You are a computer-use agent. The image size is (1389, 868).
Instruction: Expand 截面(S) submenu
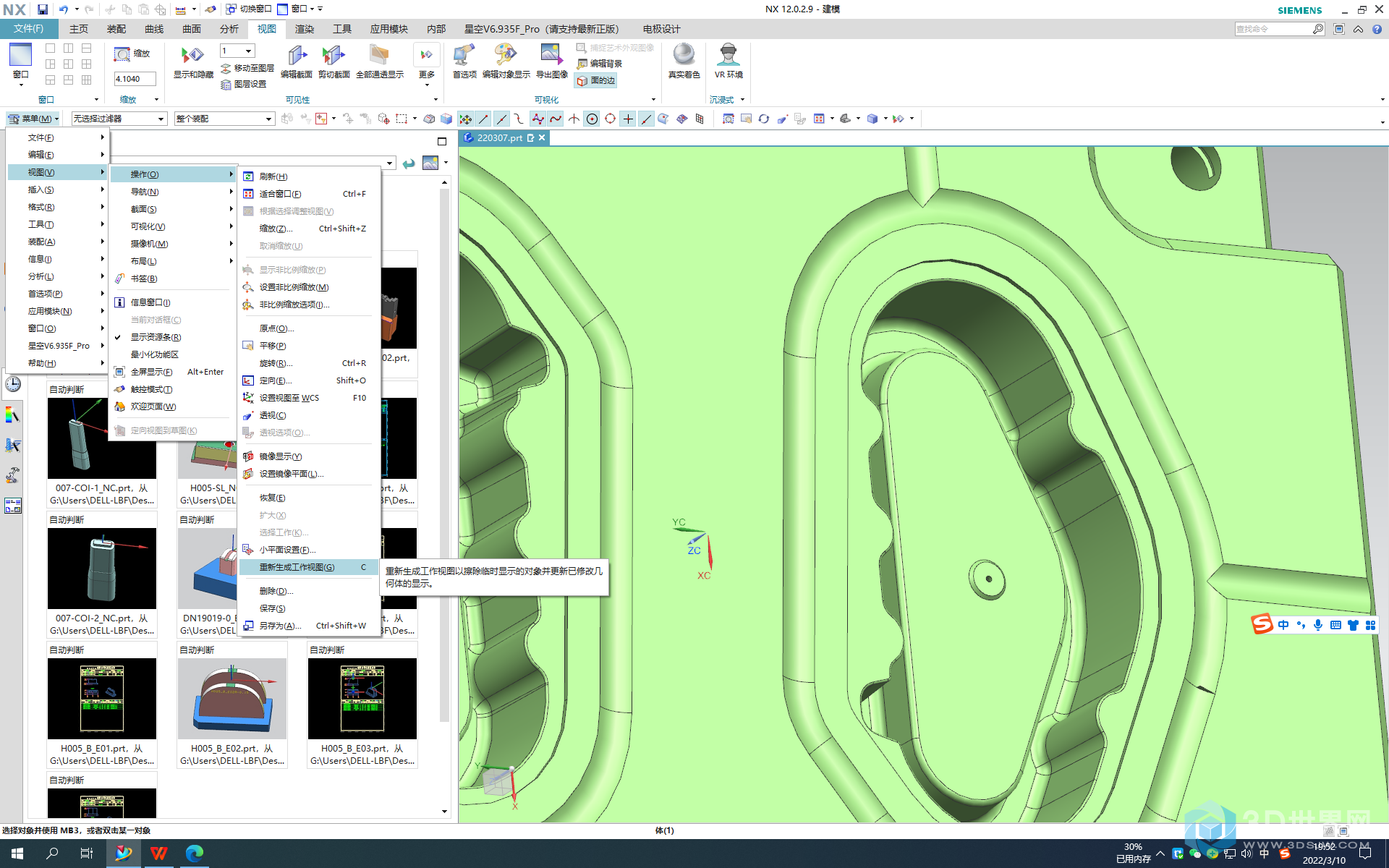coord(173,209)
